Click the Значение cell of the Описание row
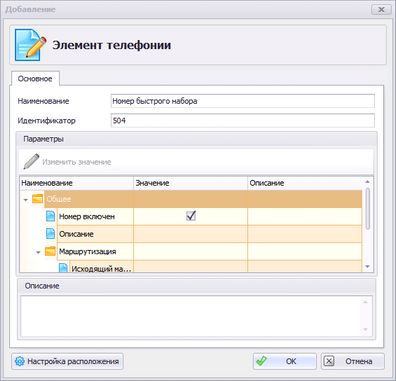 191,234
